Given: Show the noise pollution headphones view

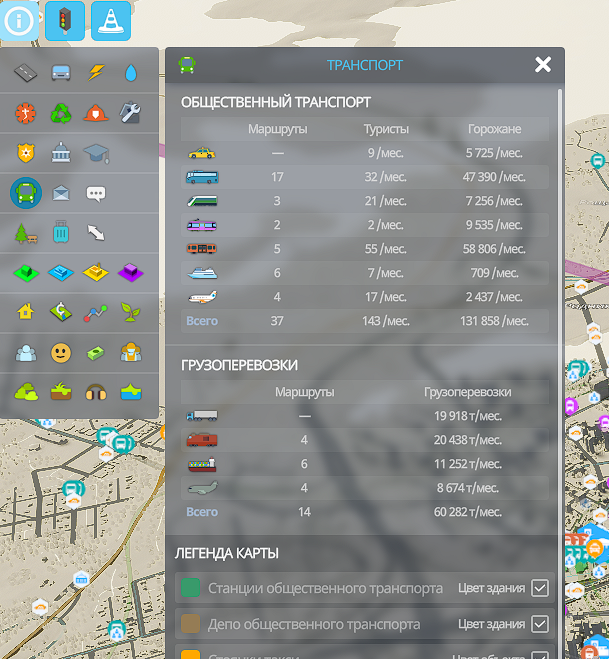Looking at the screenshot, I should click(x=96, y=392).
